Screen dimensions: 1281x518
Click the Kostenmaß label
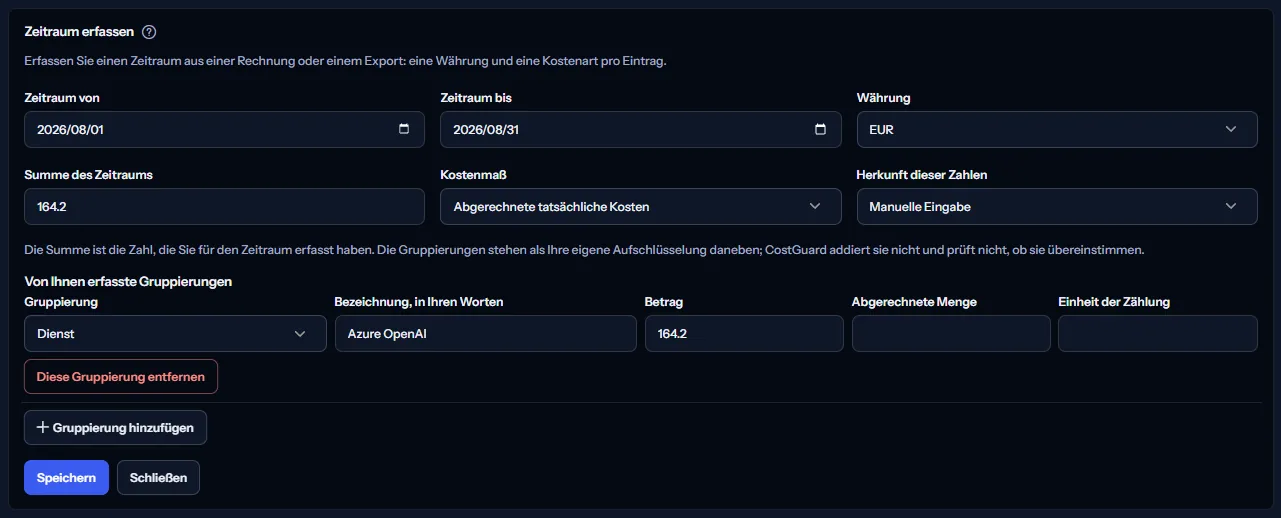coord(474,175)
